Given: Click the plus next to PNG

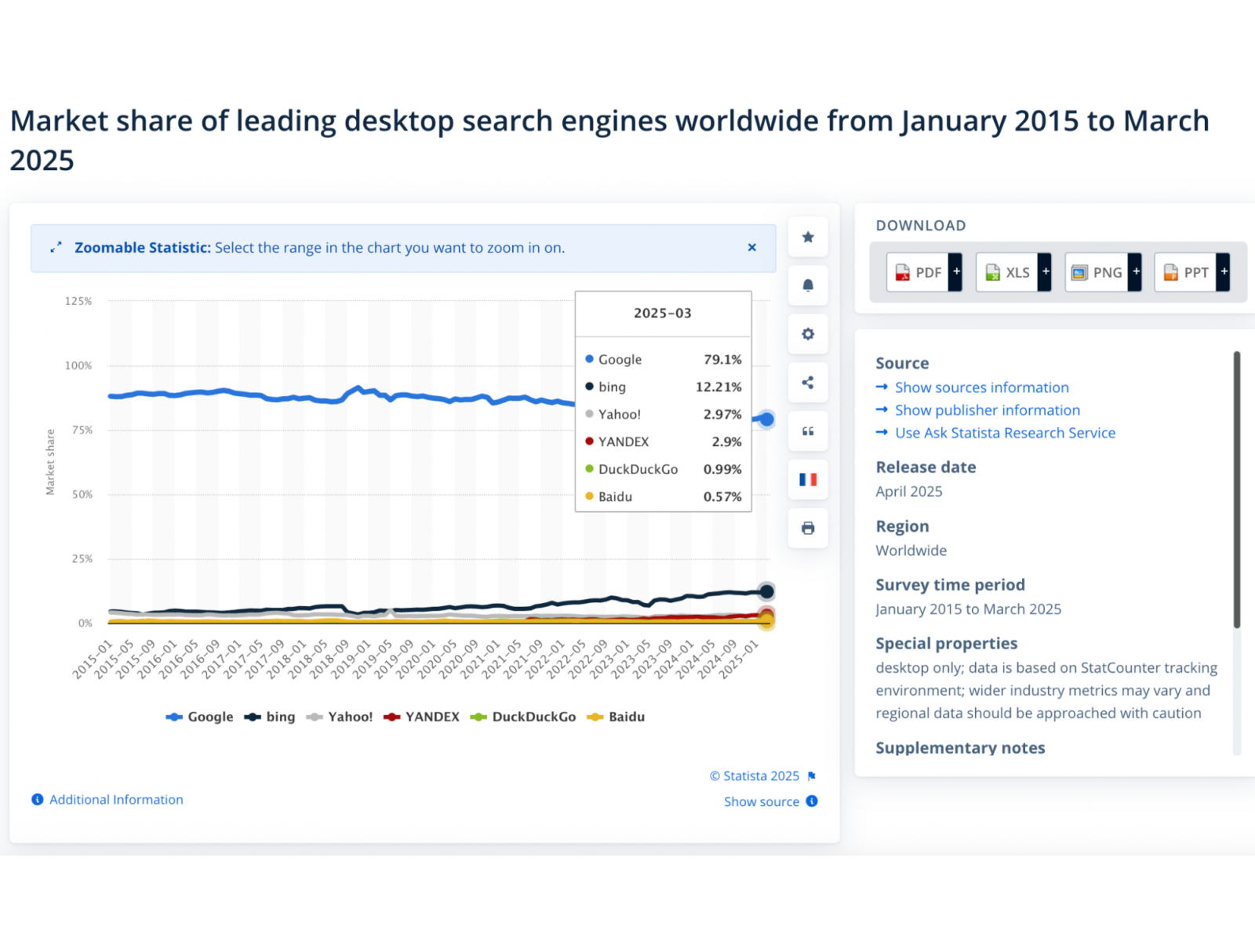Looking at the screenshot, I should 1135,272.
